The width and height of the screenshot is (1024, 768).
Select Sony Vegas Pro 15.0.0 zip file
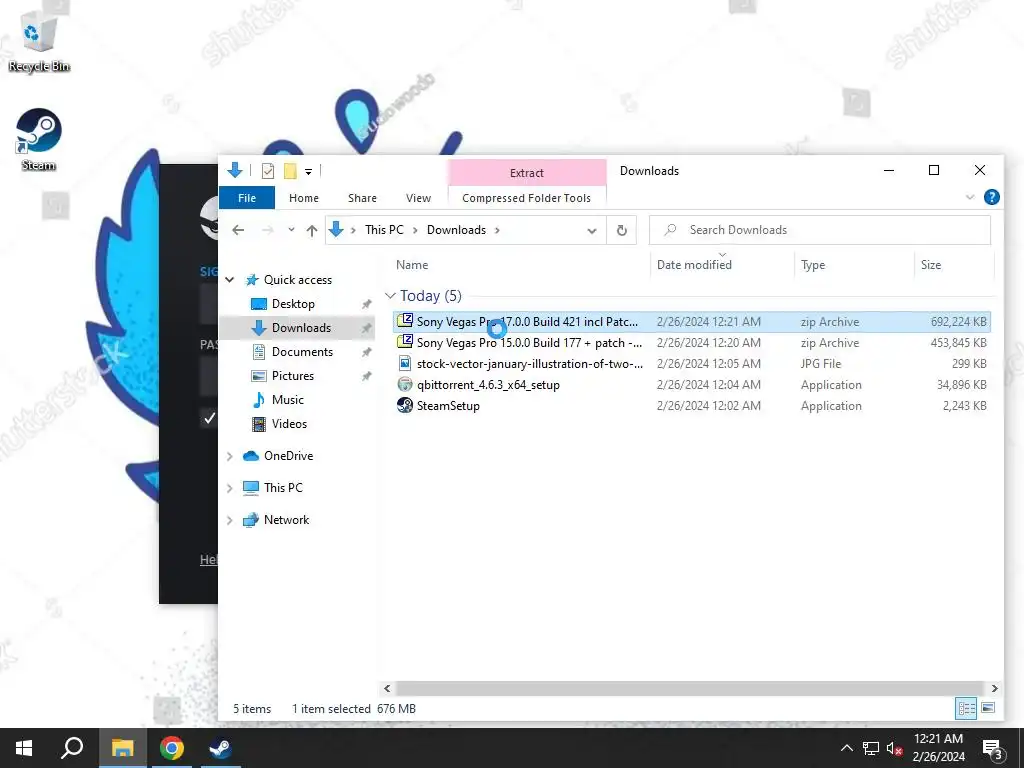692,343
